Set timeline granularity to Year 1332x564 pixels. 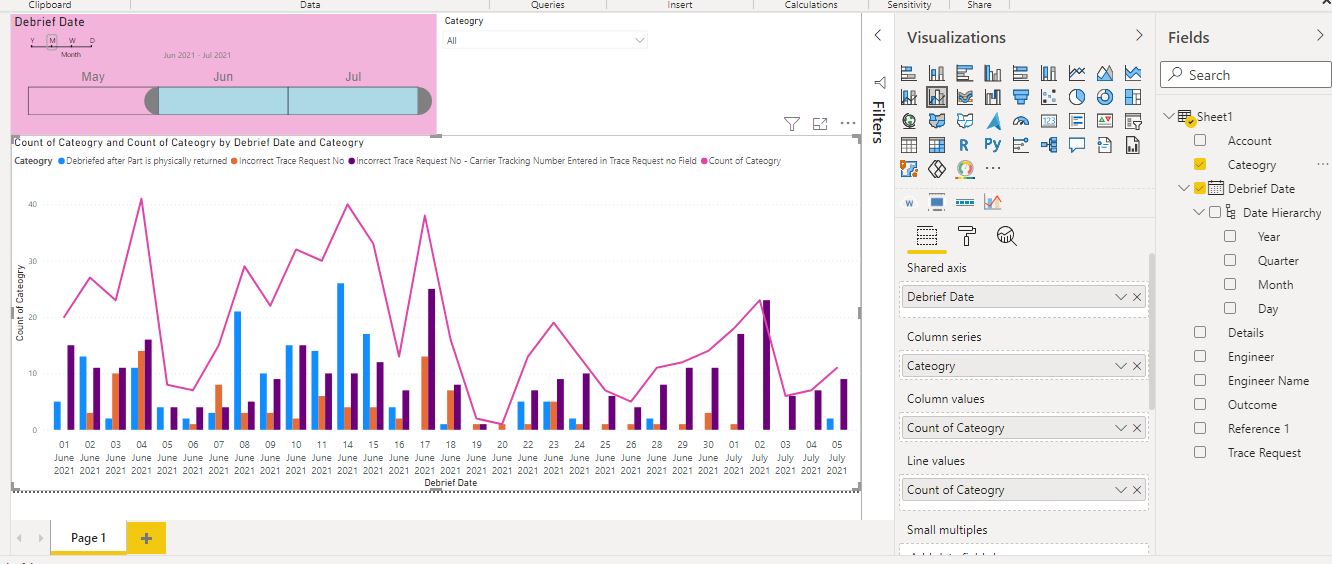point(32,41)
